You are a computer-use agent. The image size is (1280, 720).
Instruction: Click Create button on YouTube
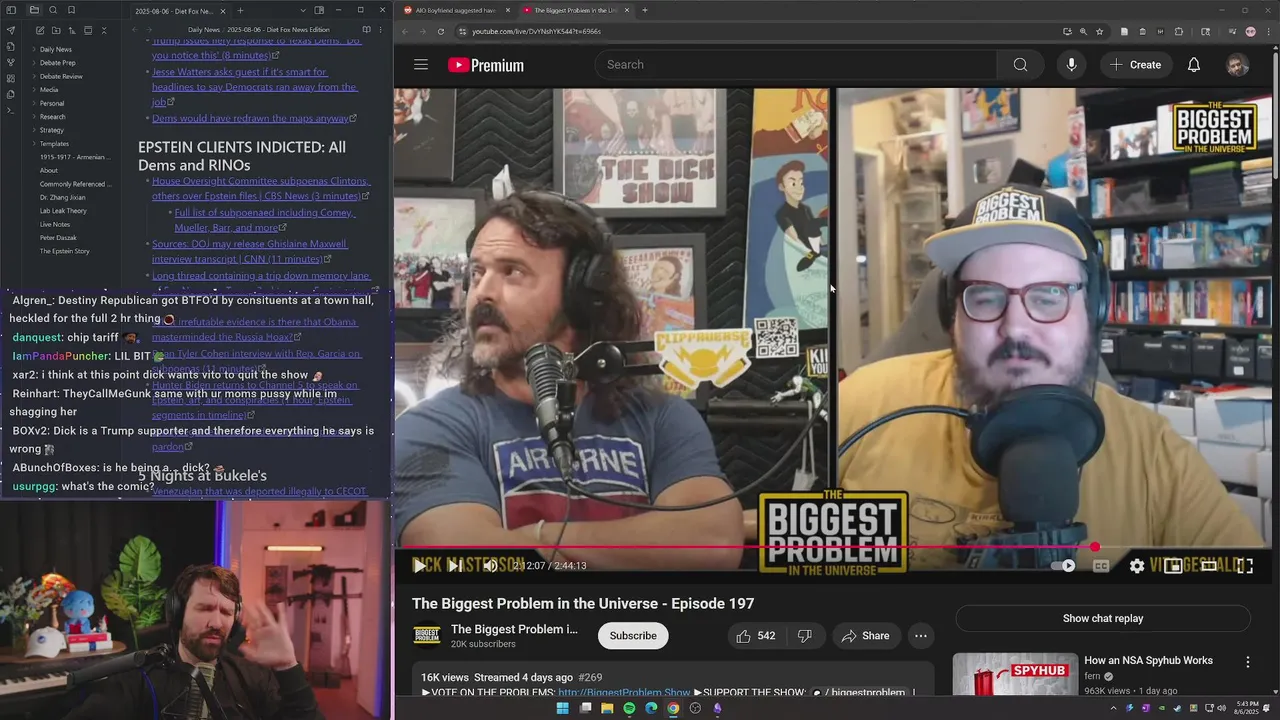(x=1135, y=65)
